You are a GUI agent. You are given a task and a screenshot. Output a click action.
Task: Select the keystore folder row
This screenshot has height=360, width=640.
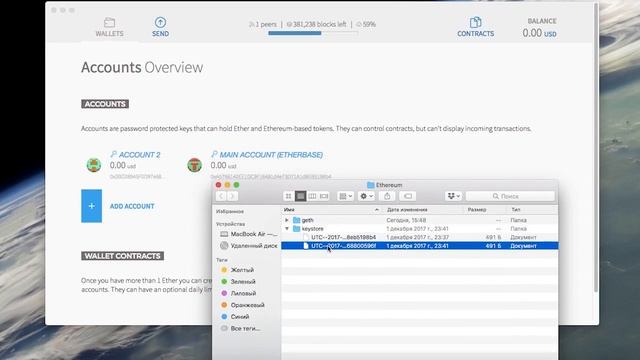pyautogui.click(x=420, y=229)
